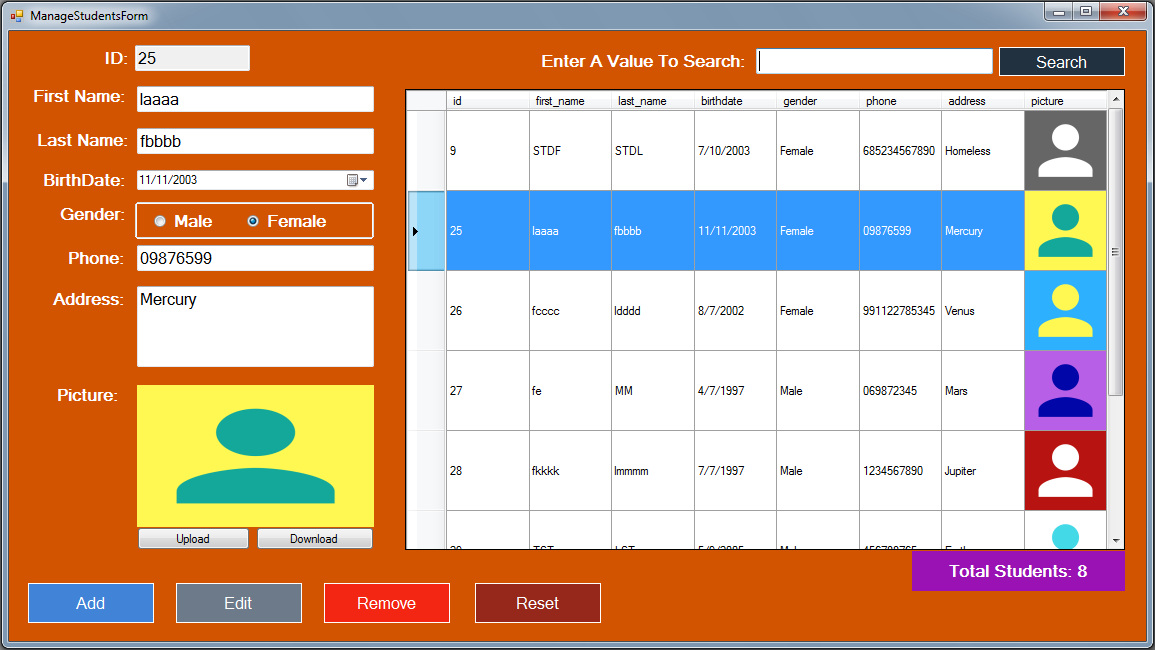The height and width of the screenshot is (650, 1155).
Task: Click the gray avatar picture for student 9
Action: tap(1065, 150)
